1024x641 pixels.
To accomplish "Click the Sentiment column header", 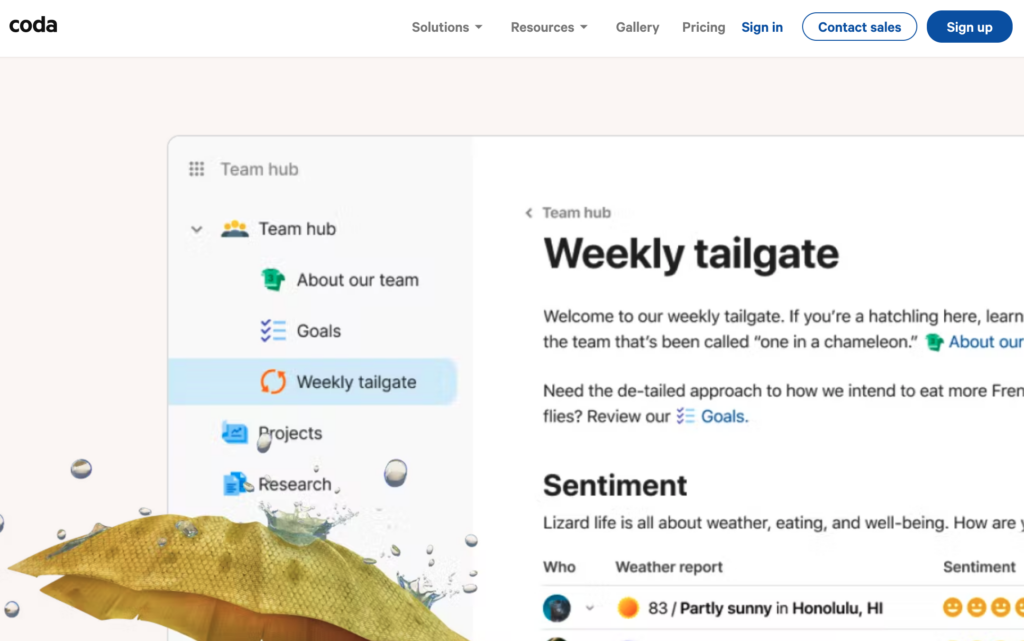I will (x=979, y=567).
